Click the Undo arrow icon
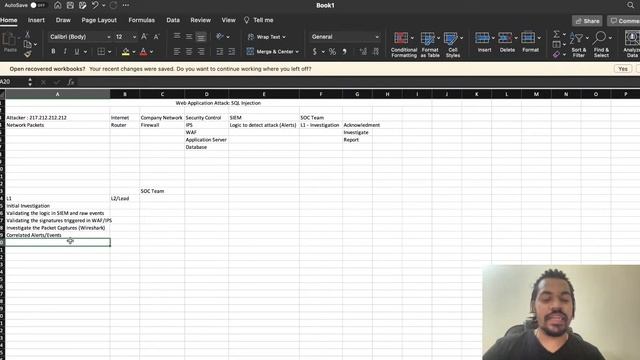Viewport: 640px width, 360px height. tap(95, 5)
